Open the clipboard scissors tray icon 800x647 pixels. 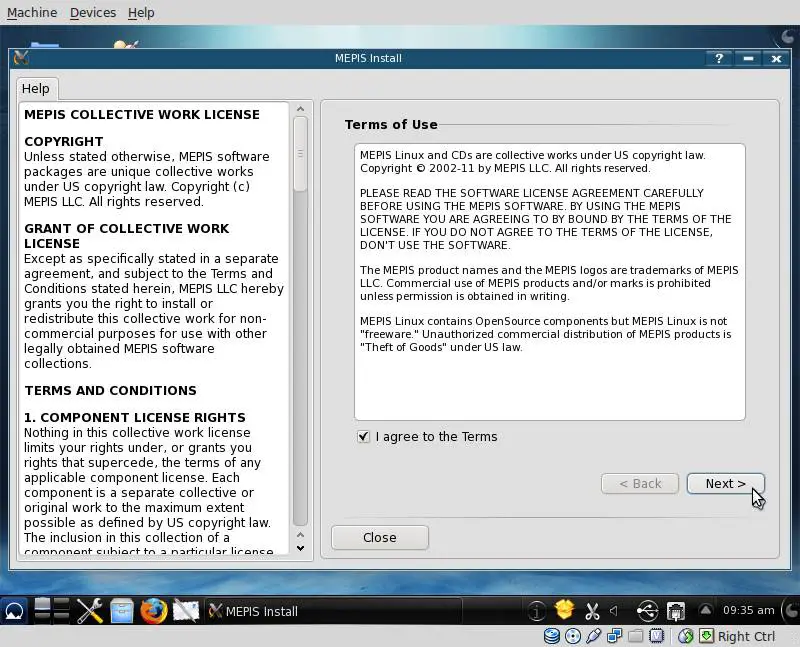click(592, 611)
